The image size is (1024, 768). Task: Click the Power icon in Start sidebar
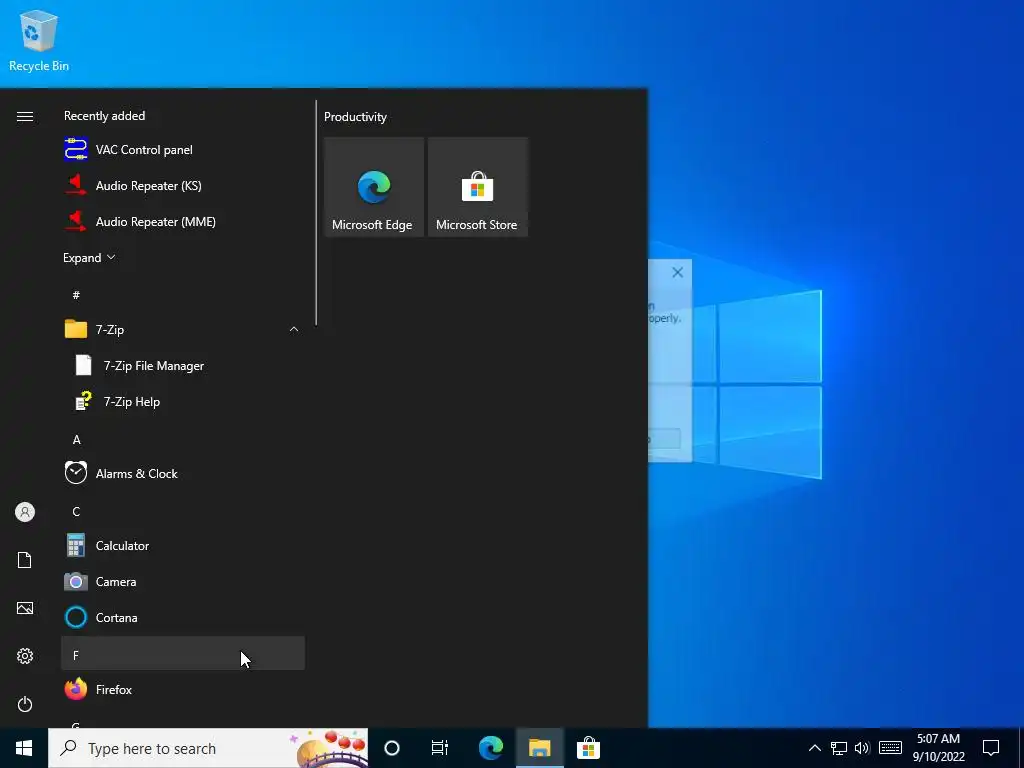pos(25,704)
